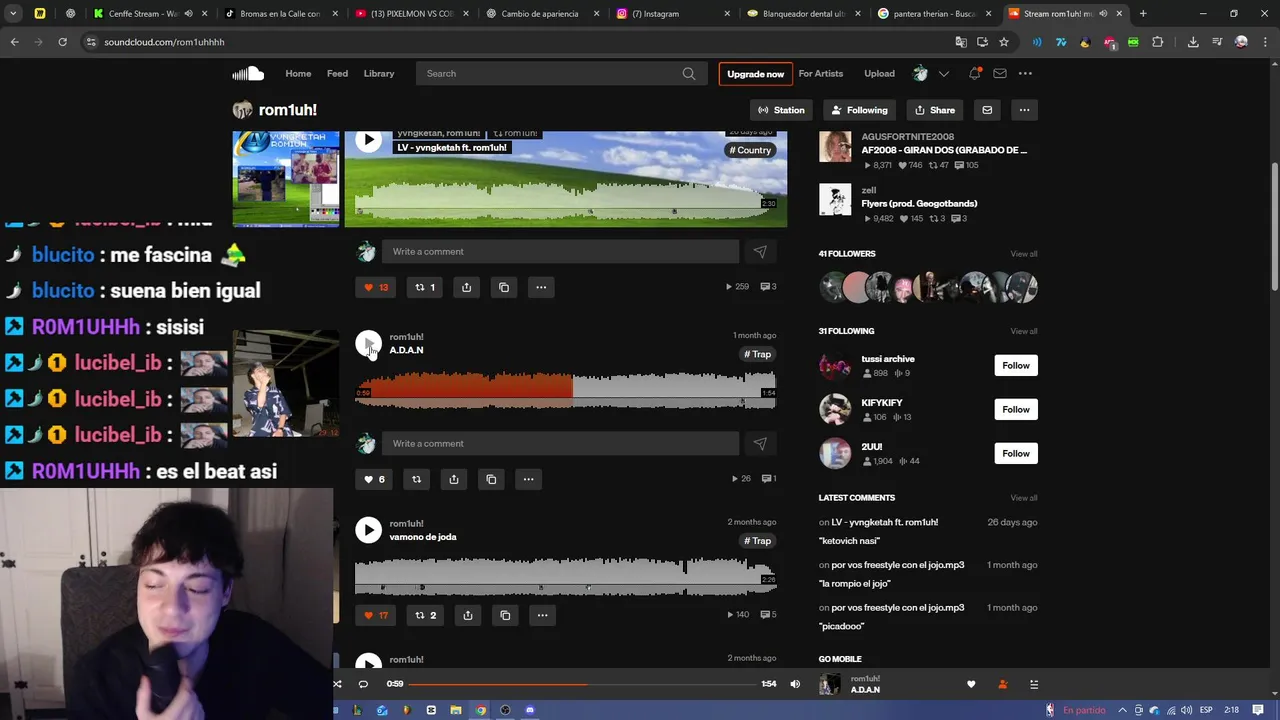Seek within the A.D.A.N waveform
This screenshot has height=720, width=1280.
(566, 389)
